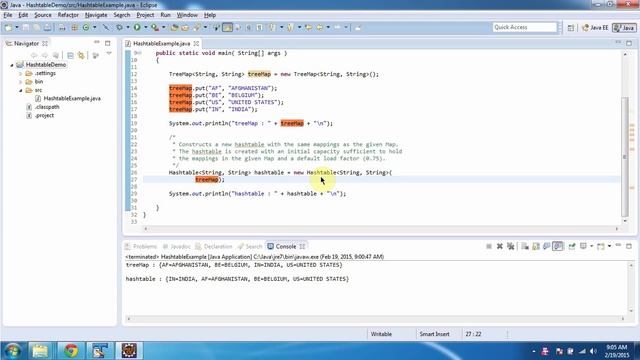Switch to the Javadoc tab
640x360 pixels.
click(176, 247)
